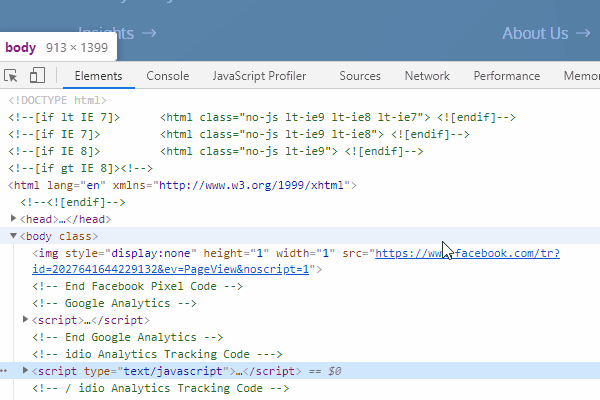Select the 'if IE 8' comment line
This screenshot has width=600, height=400.
pos(215,151)
